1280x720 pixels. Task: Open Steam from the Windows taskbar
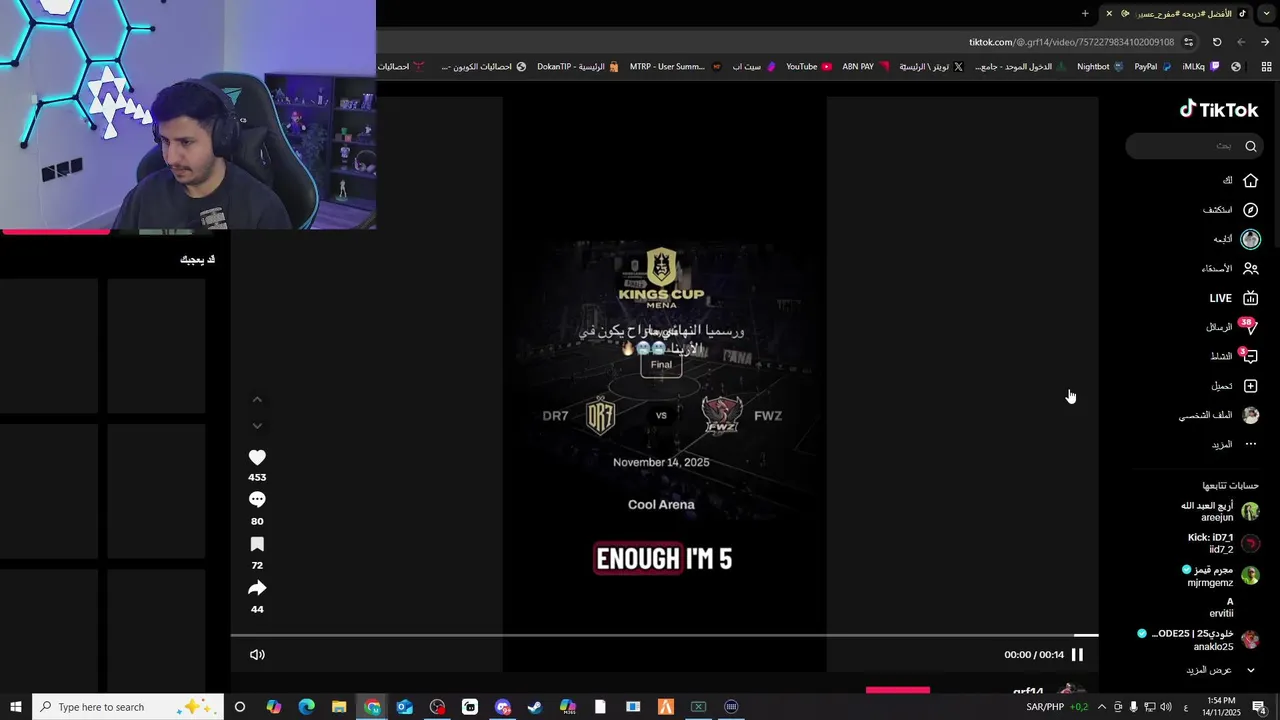point(535,707)
